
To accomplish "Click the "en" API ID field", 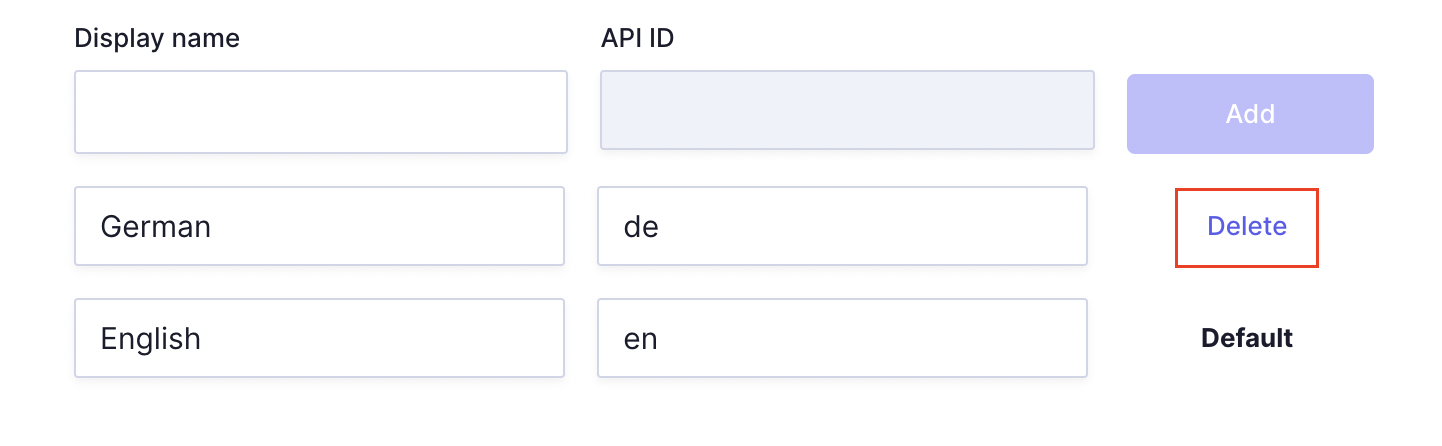I will [842, 338].
